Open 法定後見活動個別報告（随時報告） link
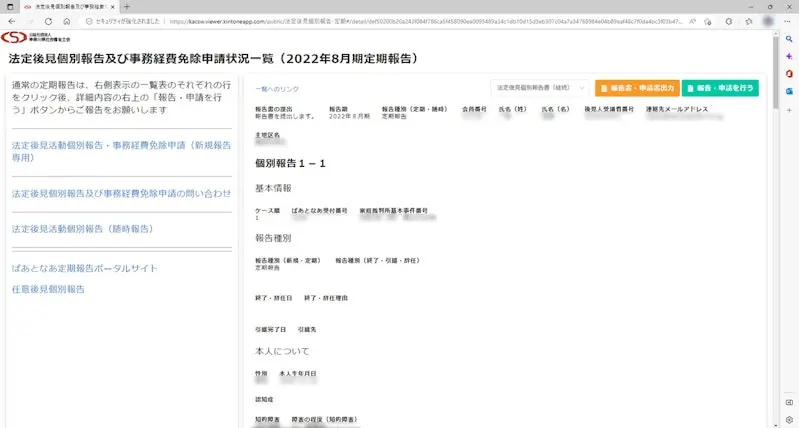 coord(83,229)
